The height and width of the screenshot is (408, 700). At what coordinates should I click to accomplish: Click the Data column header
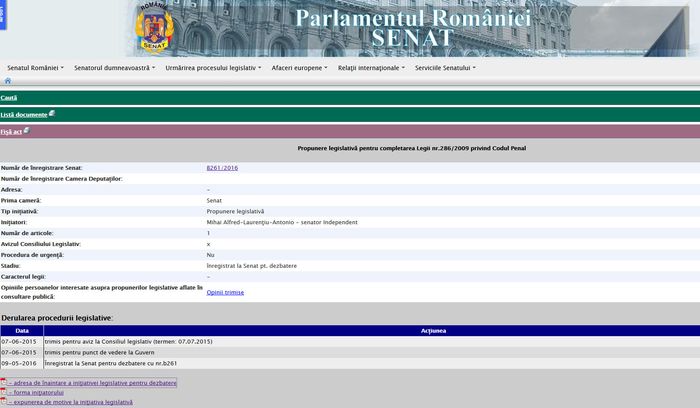(x=22, y=331)
